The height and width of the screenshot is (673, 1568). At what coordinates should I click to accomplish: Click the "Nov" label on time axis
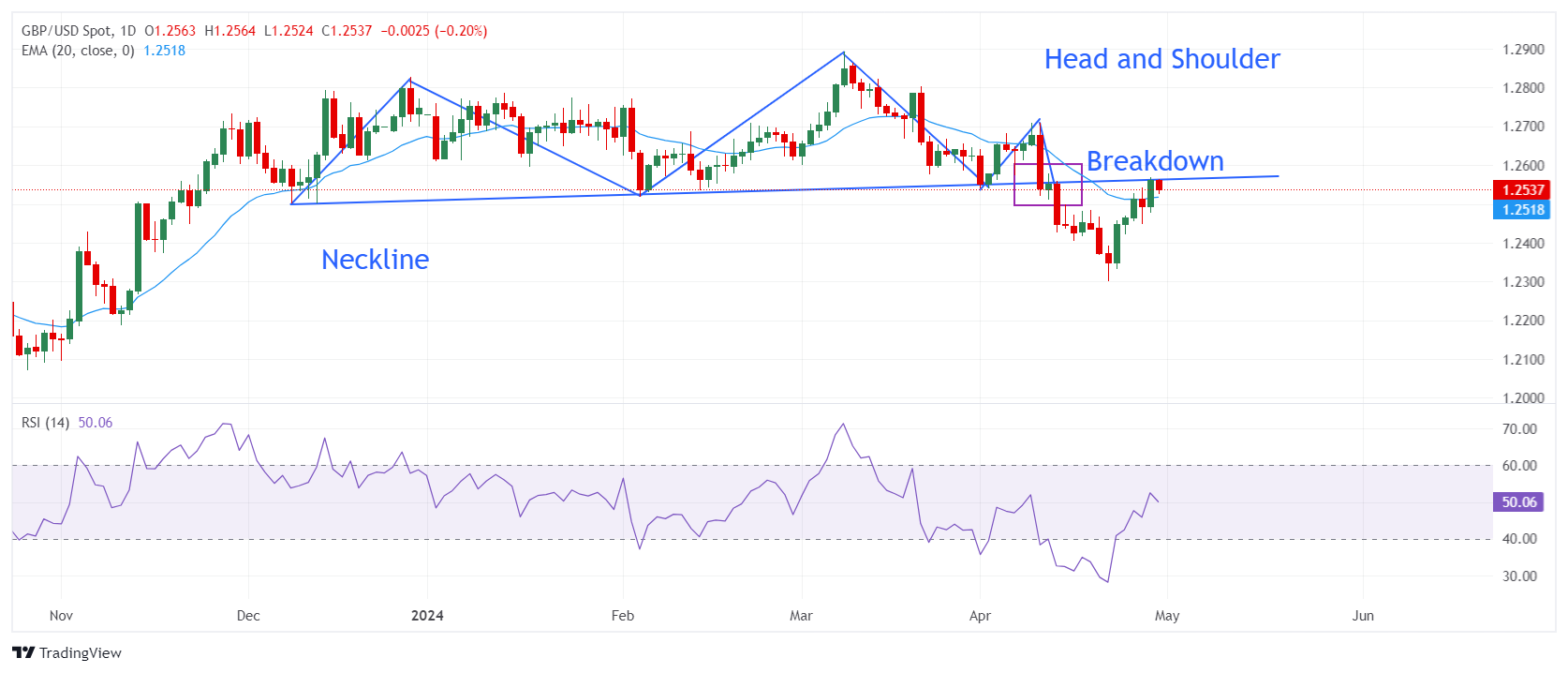pyautogui.click(x=61, y=616)
